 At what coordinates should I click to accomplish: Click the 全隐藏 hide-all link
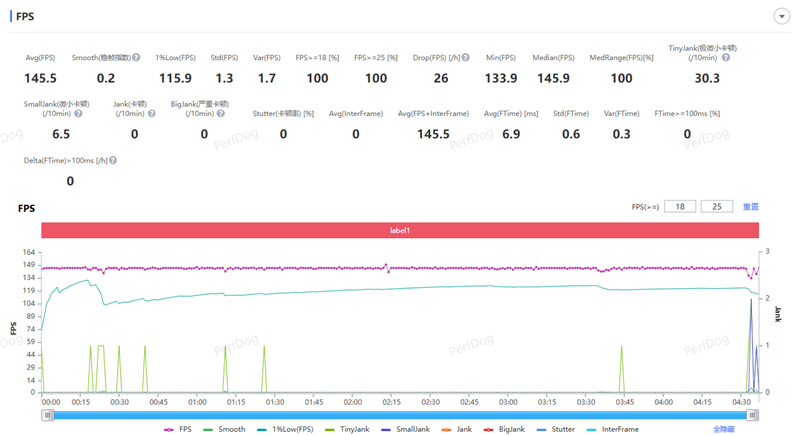(724, 429)
